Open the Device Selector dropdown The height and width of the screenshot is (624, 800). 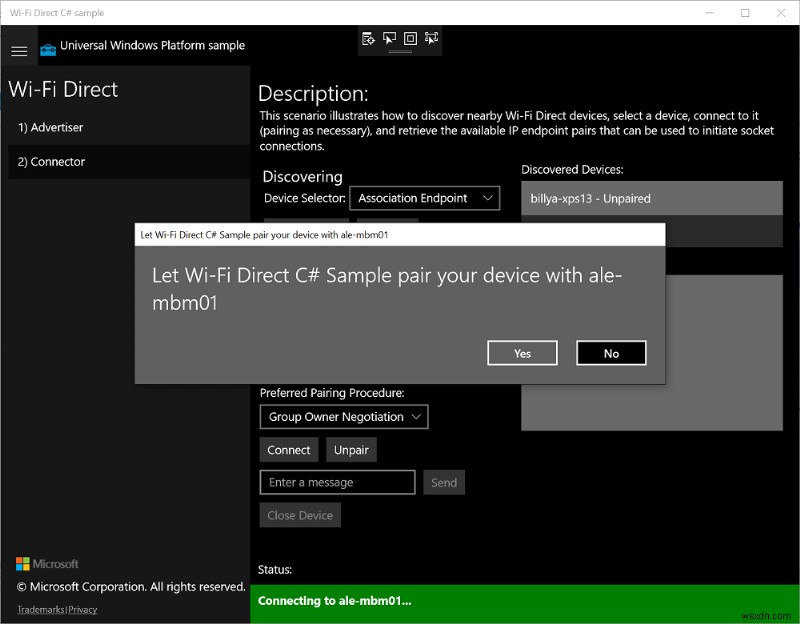click(x=424, y=197)
